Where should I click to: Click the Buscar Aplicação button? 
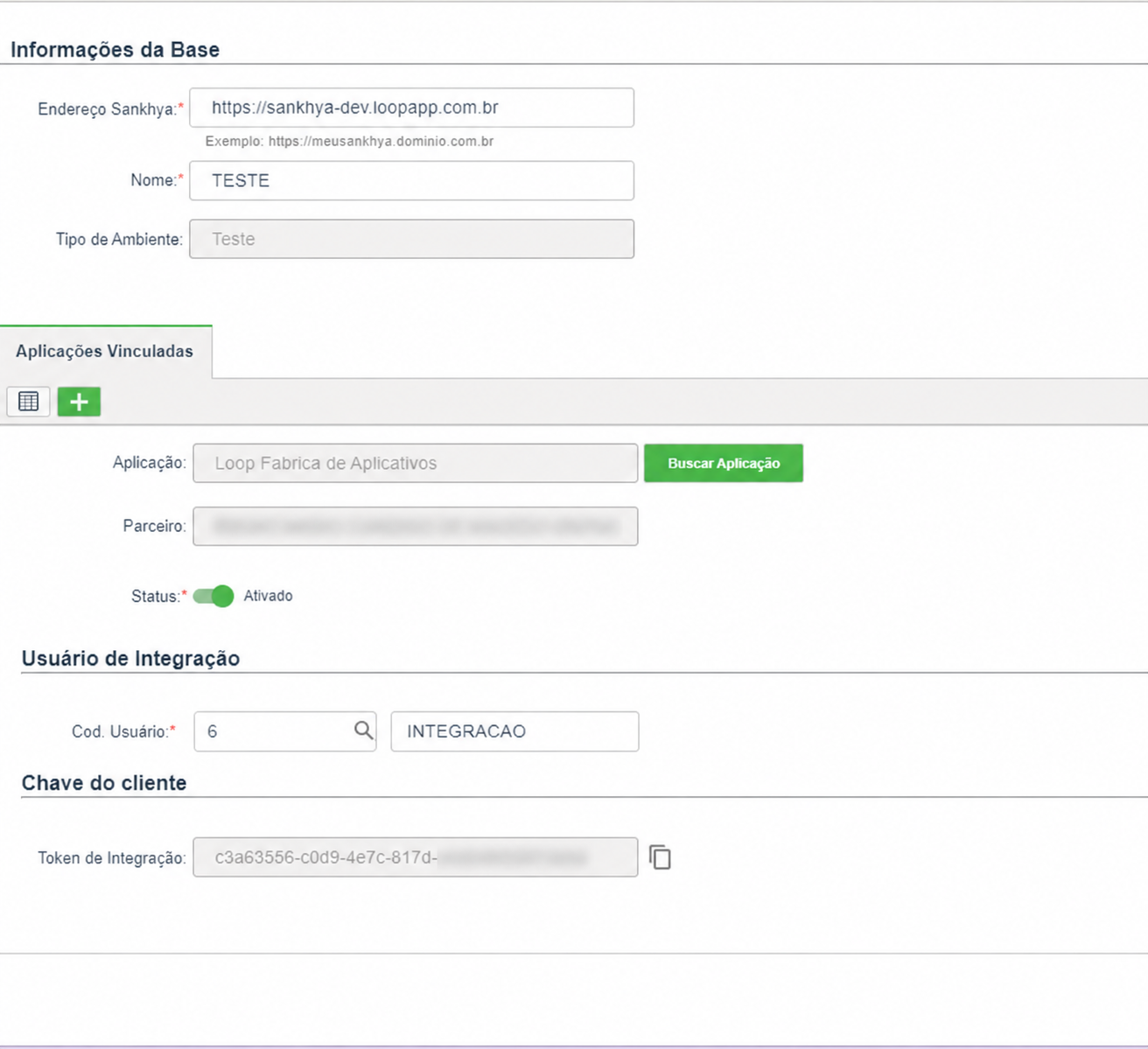coord(724,463)
